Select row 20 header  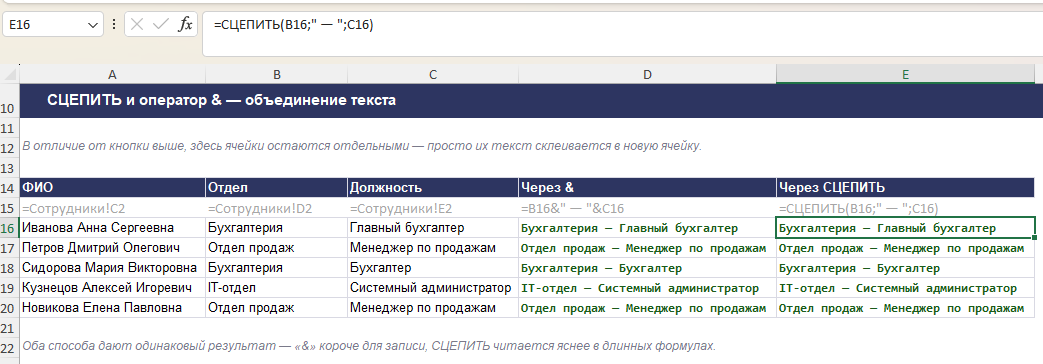point(9,308)
